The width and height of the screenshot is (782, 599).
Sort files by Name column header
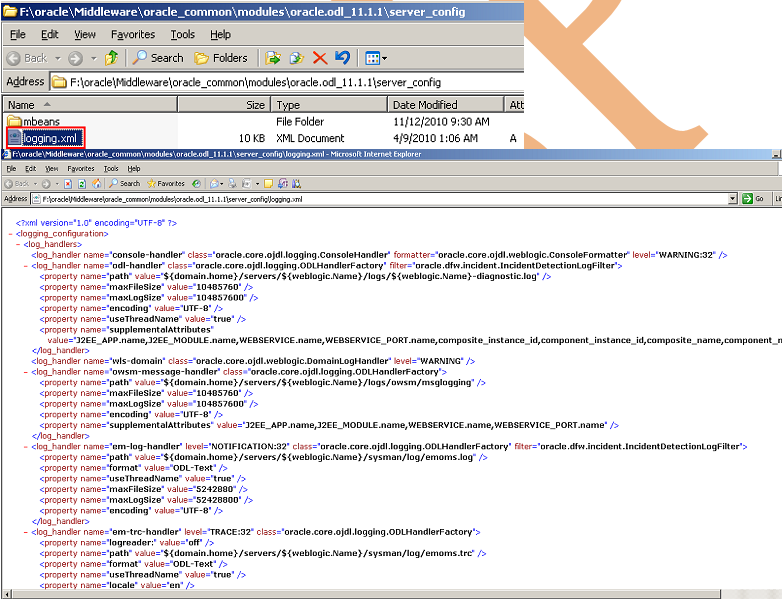[90, 105]
